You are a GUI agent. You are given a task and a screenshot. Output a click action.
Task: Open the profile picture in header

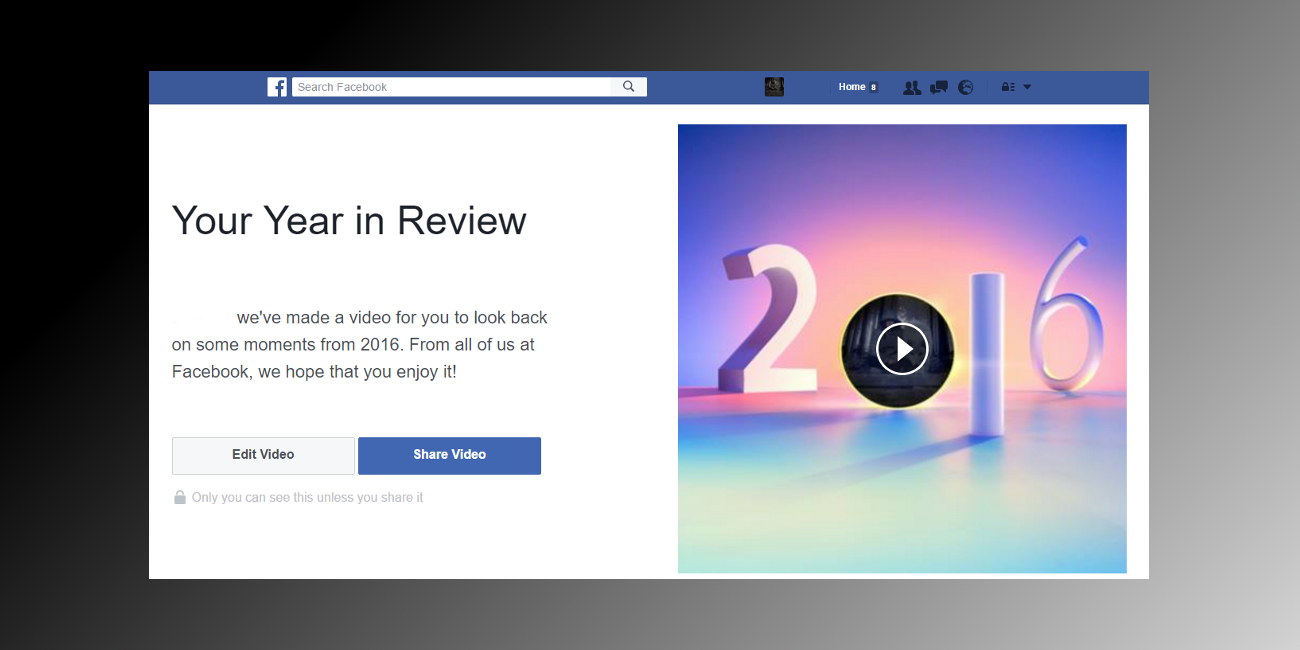coord(774,87)
